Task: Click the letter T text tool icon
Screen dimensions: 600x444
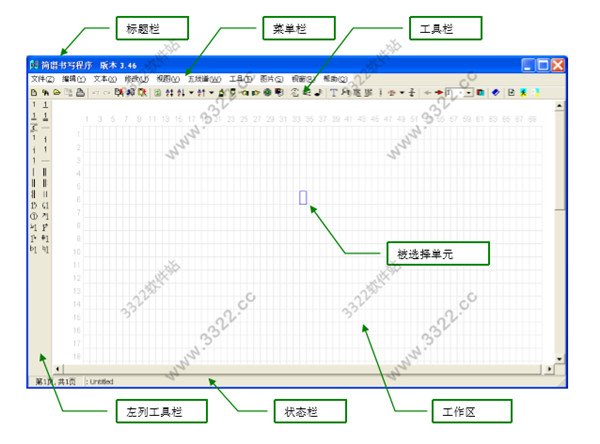Action: click(x=333, y=92)
